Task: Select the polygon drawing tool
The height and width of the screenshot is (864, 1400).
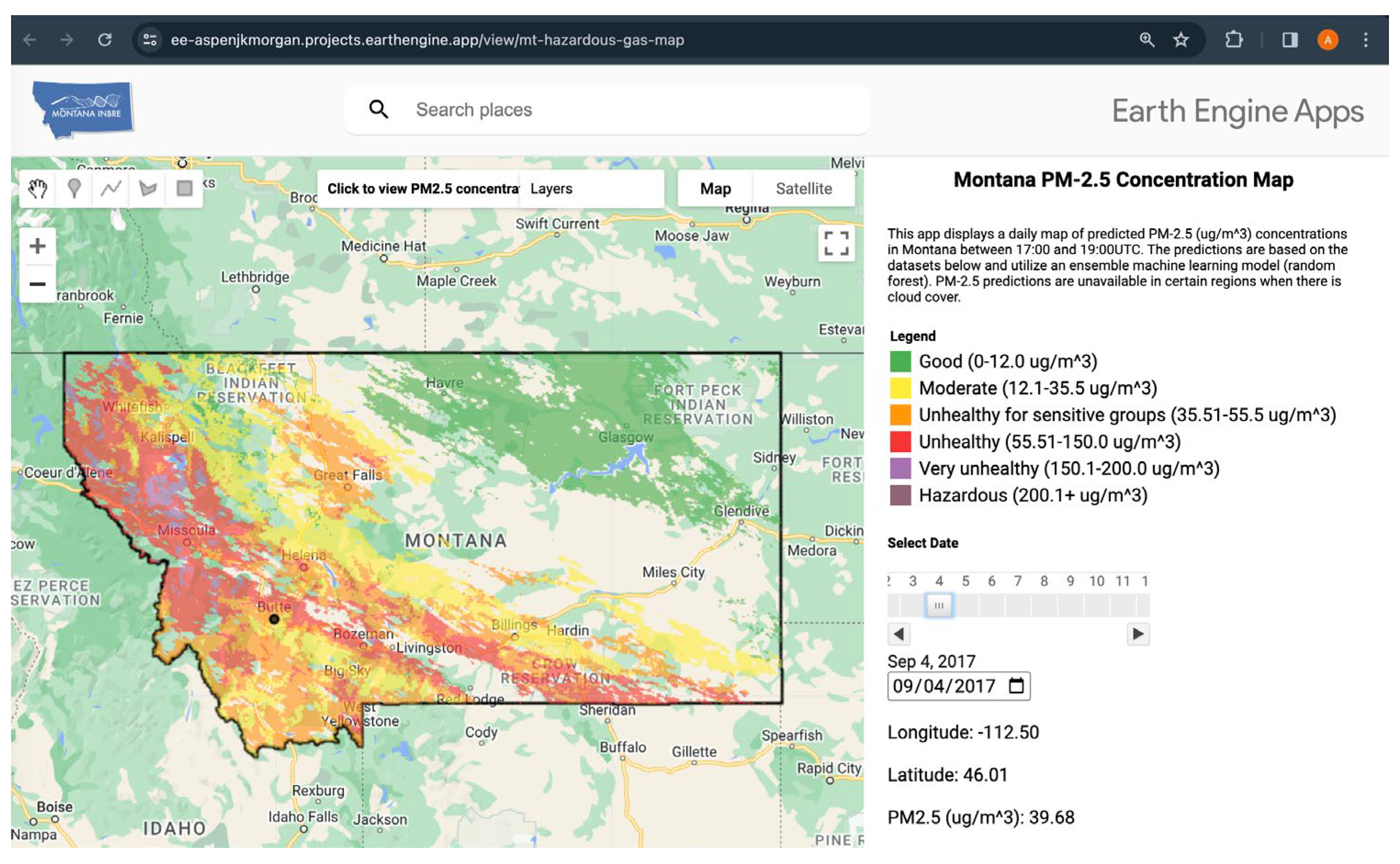Action: [147, 189]
